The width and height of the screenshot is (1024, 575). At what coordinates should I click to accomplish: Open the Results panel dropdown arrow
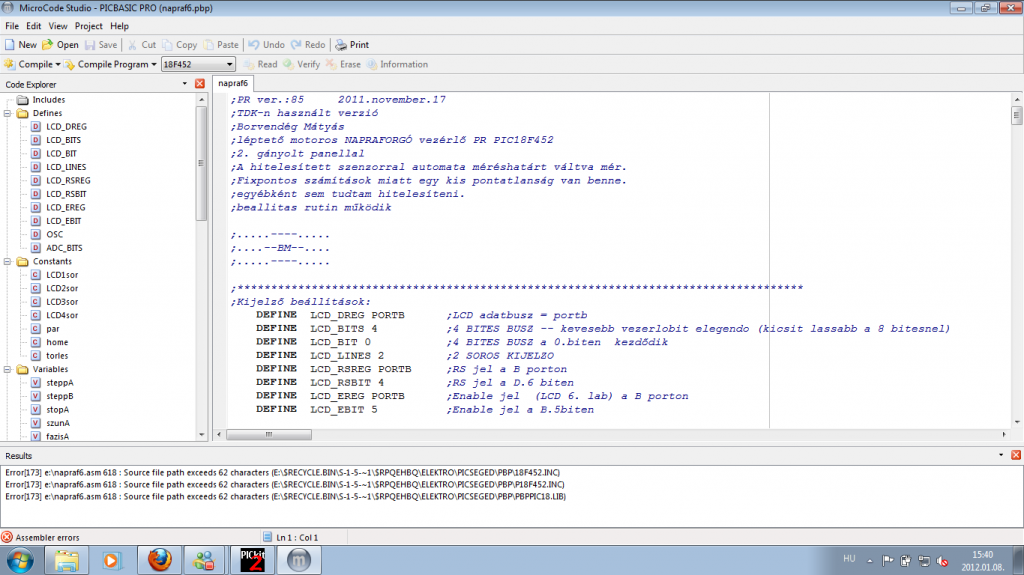(x=1001, y=455)
